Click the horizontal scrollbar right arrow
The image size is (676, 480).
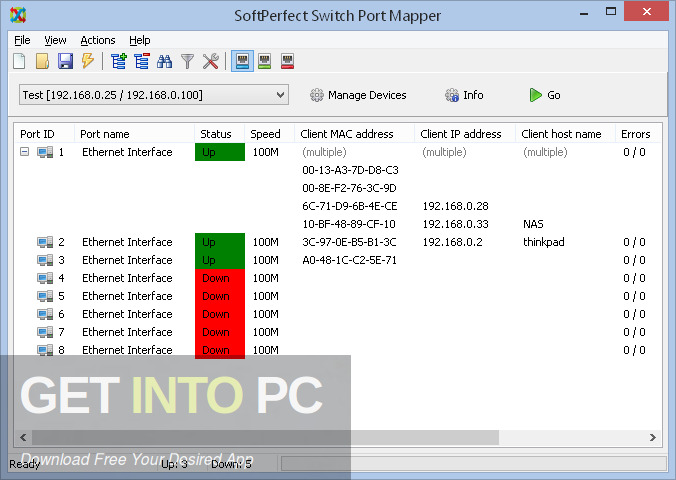tap(653, 437)
